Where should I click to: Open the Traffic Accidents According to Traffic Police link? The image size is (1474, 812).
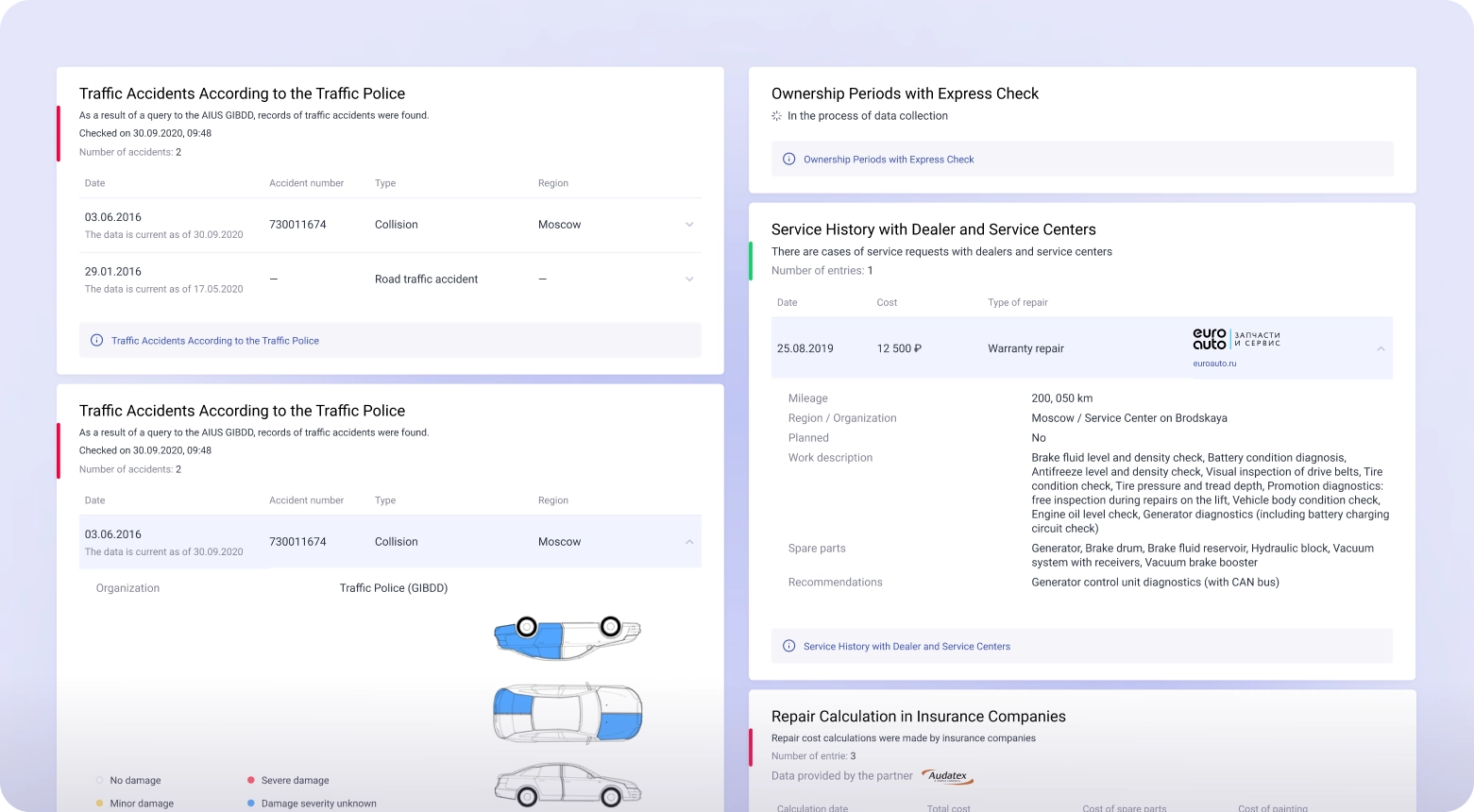[x=214, y=340]
